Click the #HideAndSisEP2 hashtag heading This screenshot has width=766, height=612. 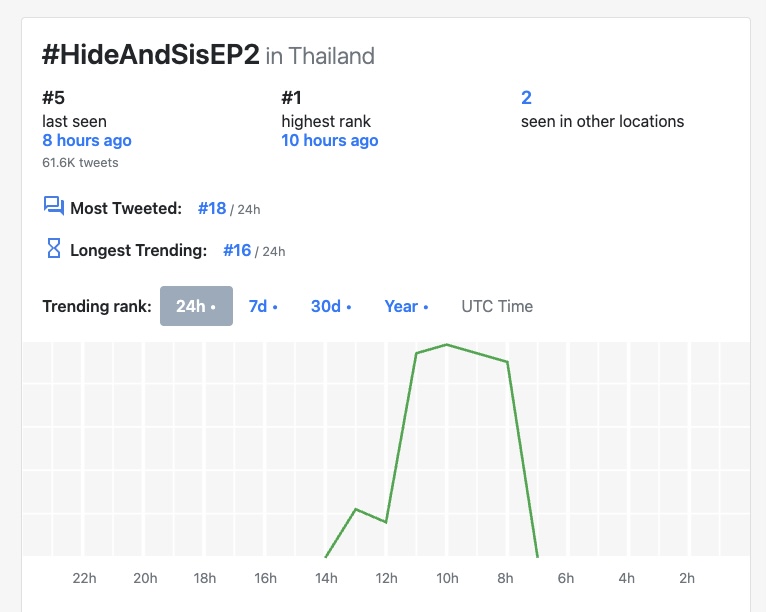(x=150, y=54)
